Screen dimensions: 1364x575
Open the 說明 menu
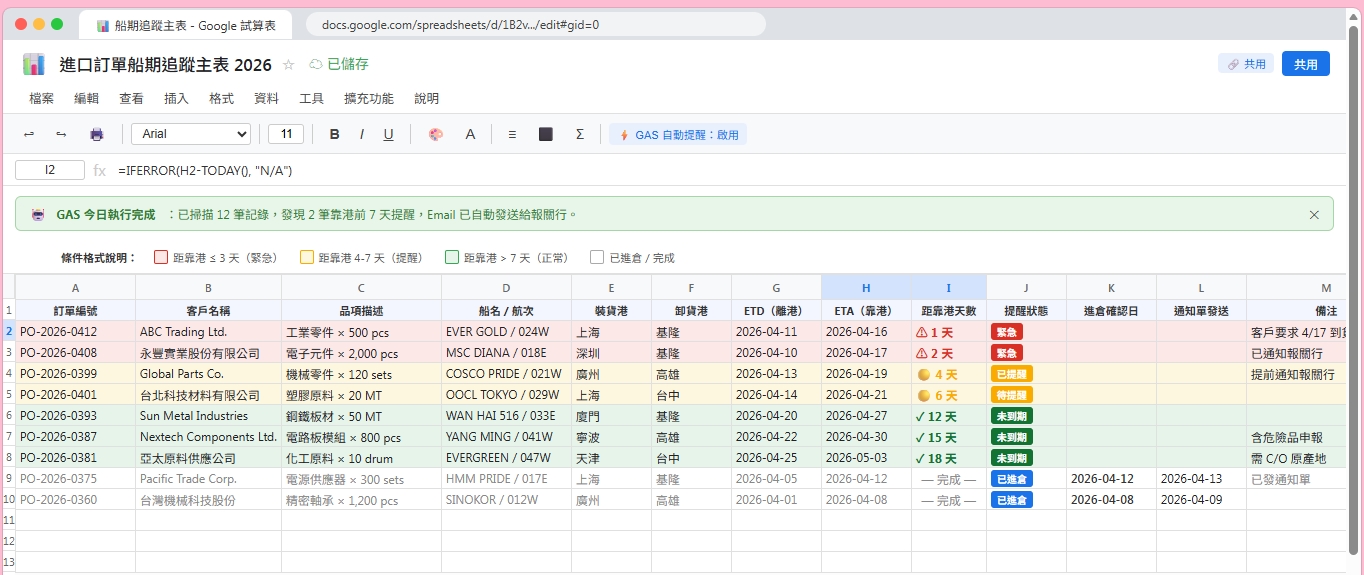coord(426,98)
